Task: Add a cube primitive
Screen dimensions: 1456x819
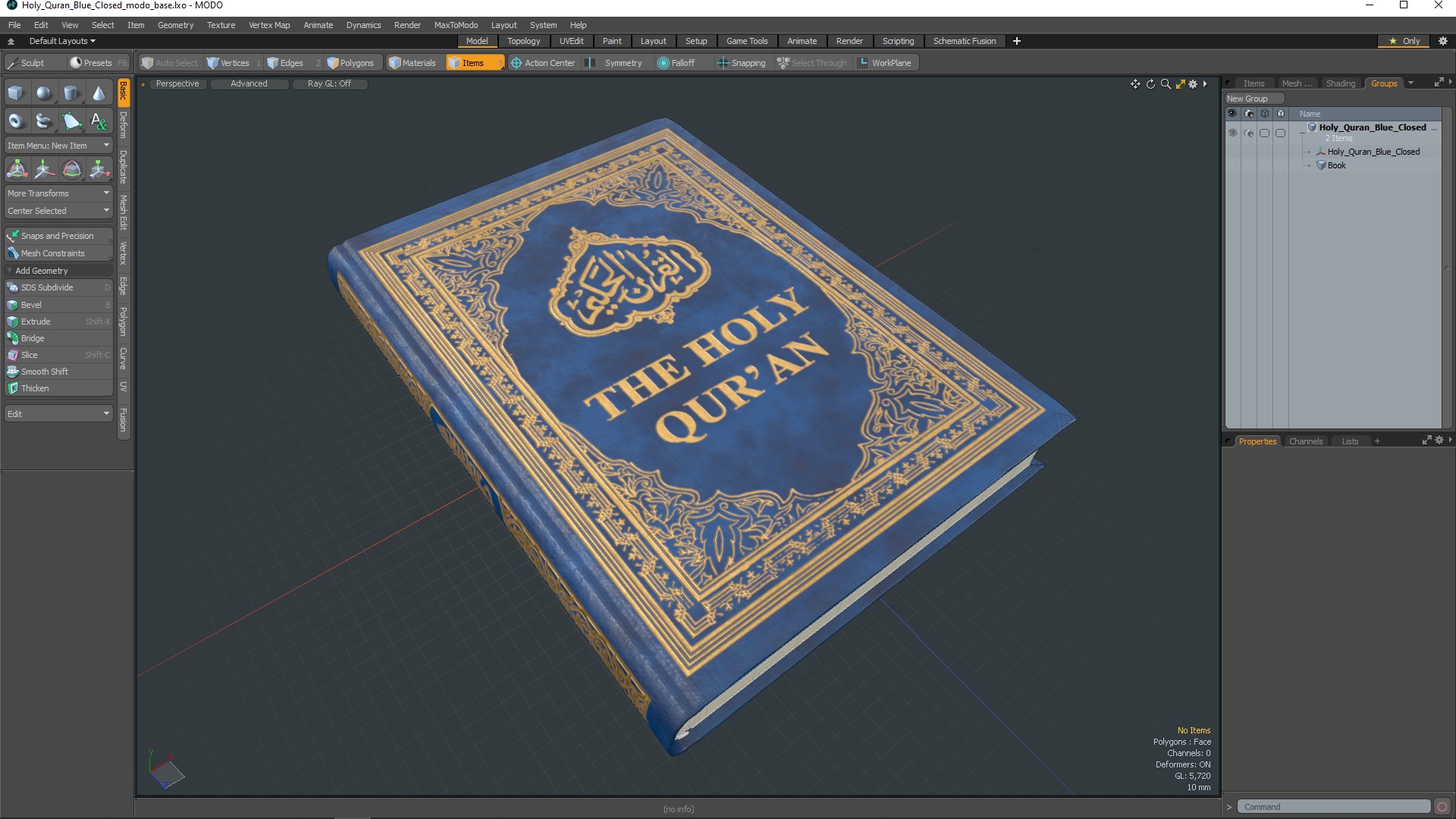Action: pyautogui.click(x=16, y=93)
